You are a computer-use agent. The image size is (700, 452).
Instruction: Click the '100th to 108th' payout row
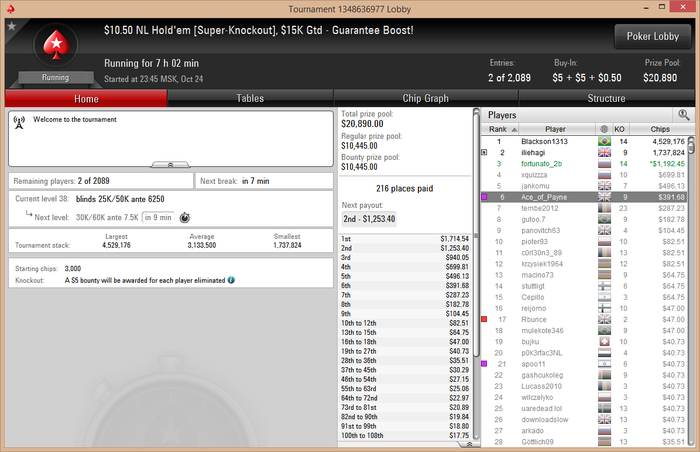(x=405, y=435)
